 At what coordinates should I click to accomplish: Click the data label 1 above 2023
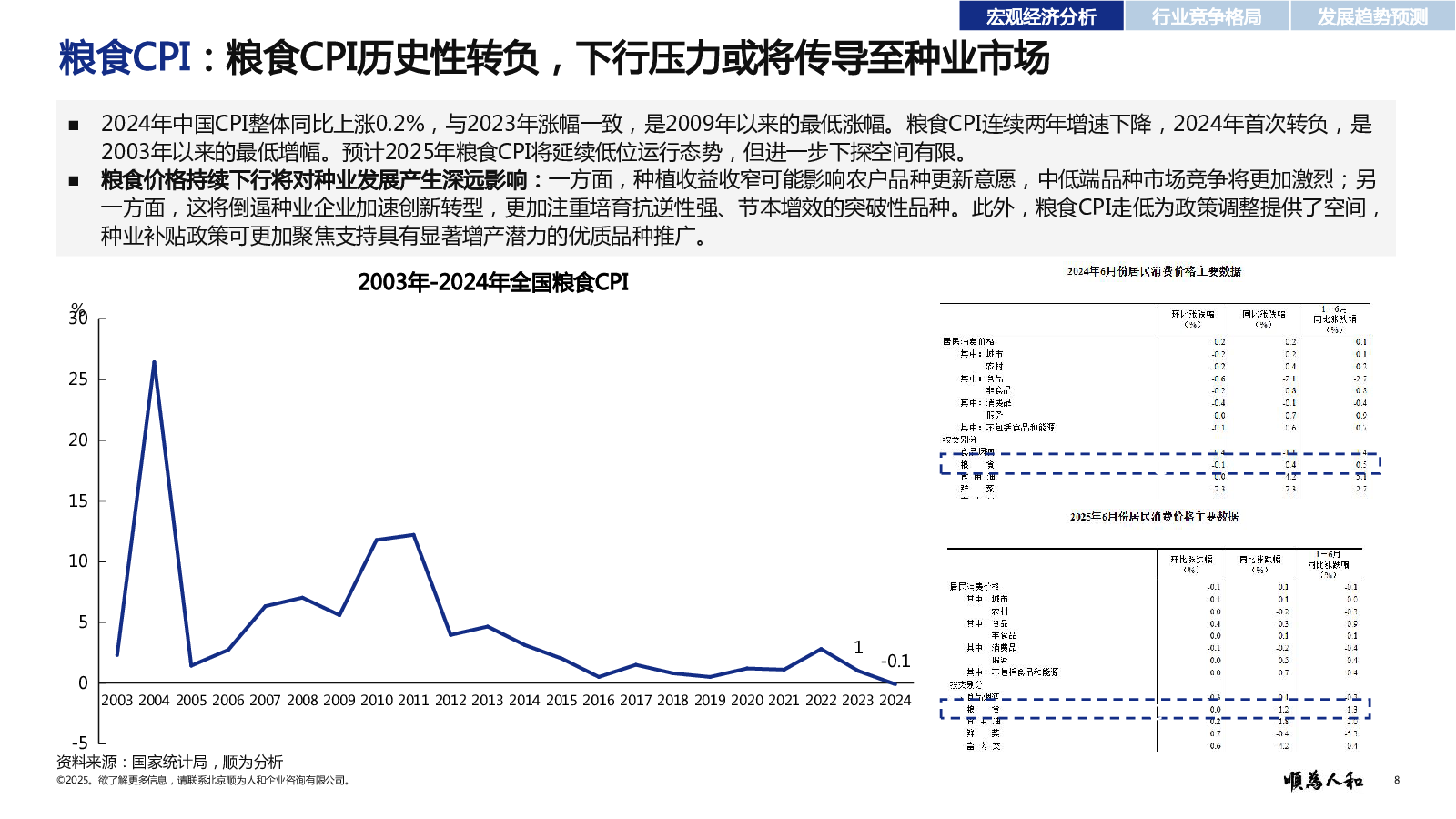pos(858,648)
